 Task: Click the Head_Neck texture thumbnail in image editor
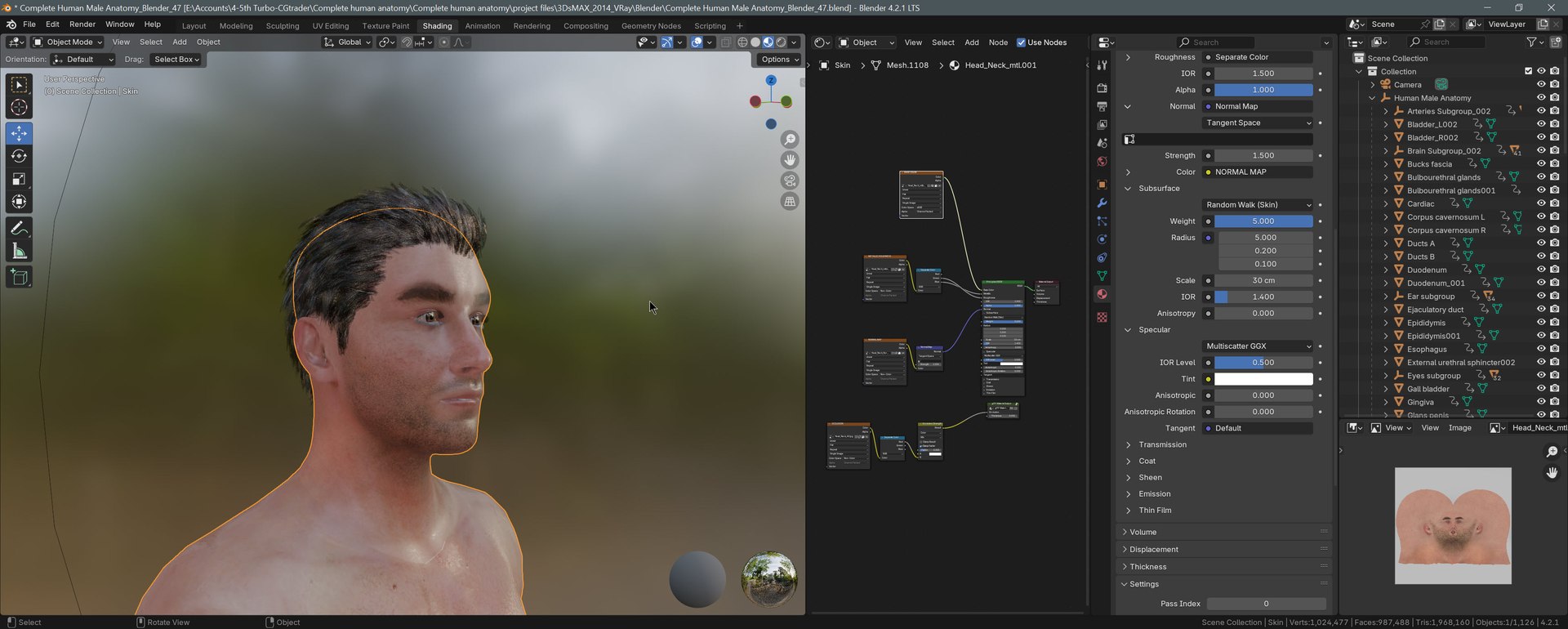click(1453, 526)
